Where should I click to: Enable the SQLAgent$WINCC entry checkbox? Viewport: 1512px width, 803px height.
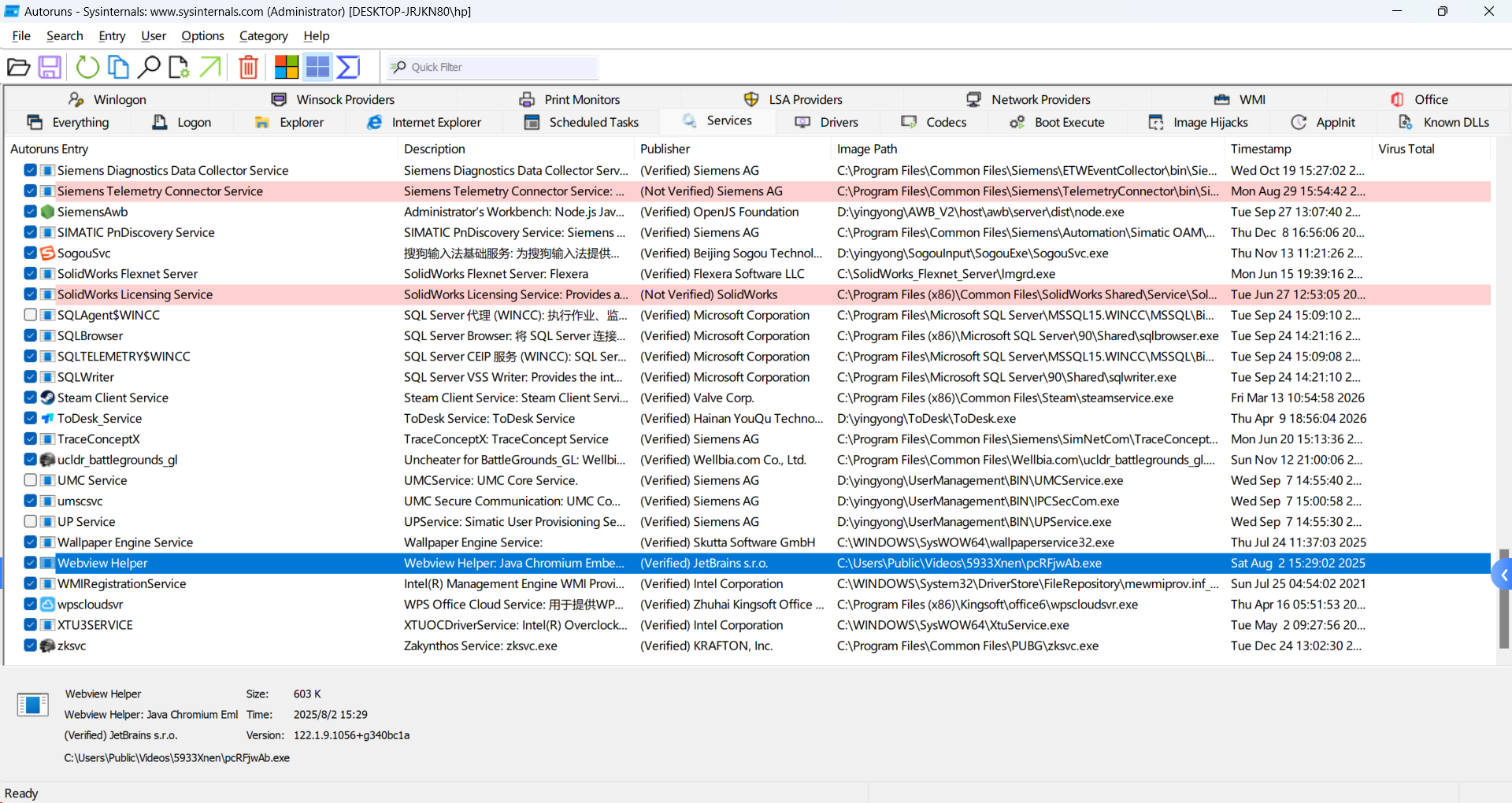pyautogui.click(x=30, y=315)
